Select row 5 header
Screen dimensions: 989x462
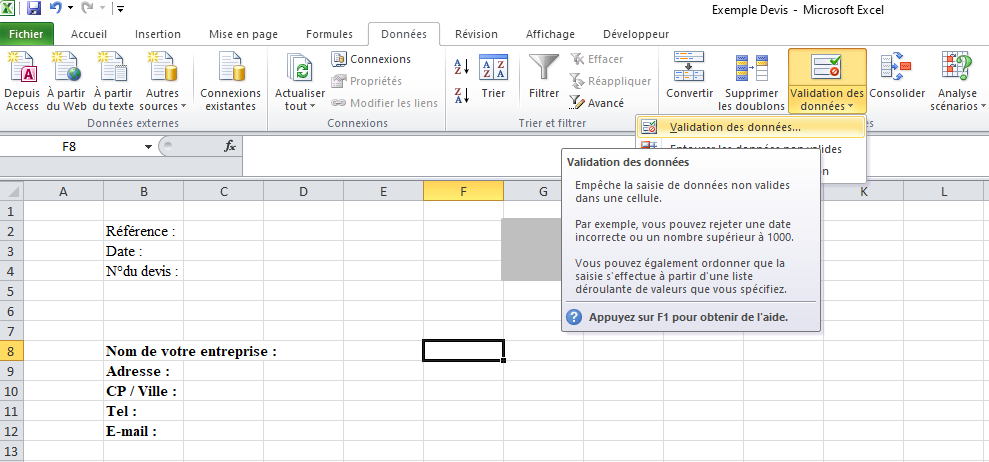click(x=11, y=292)
